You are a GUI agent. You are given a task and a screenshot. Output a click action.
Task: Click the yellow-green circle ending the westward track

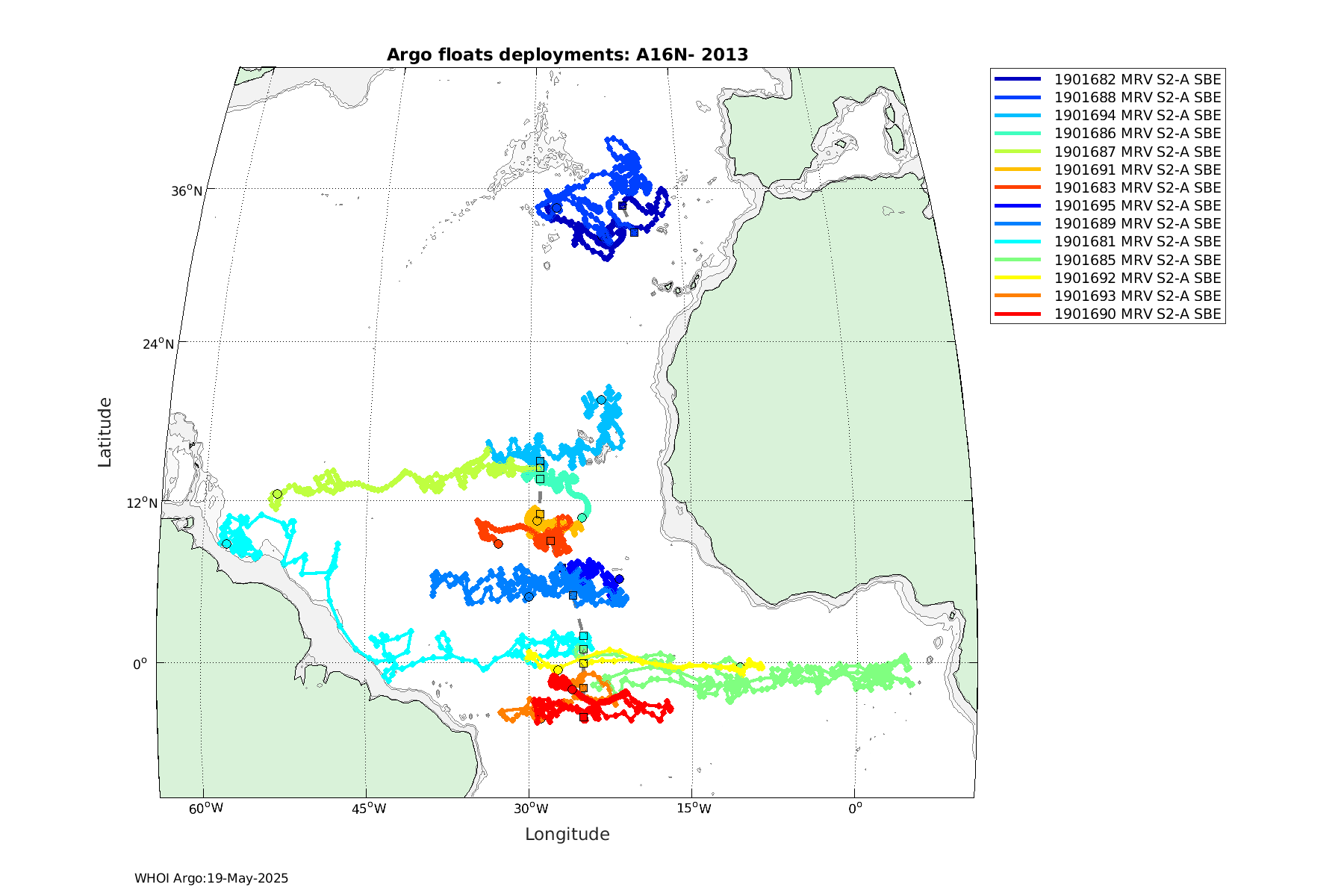pyautogui.click(x=277, y=494)
